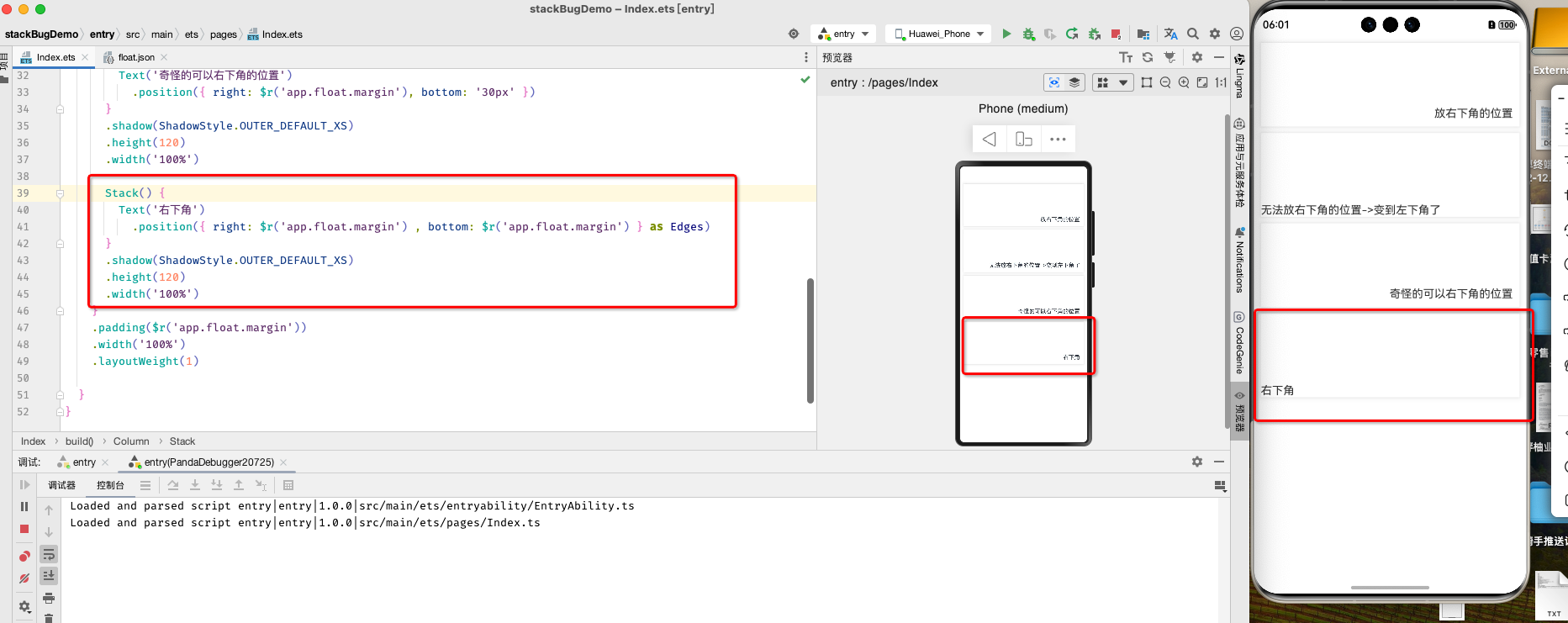
Task: Open editor tab options three-dot menu
Action: (x=806, y=57)
